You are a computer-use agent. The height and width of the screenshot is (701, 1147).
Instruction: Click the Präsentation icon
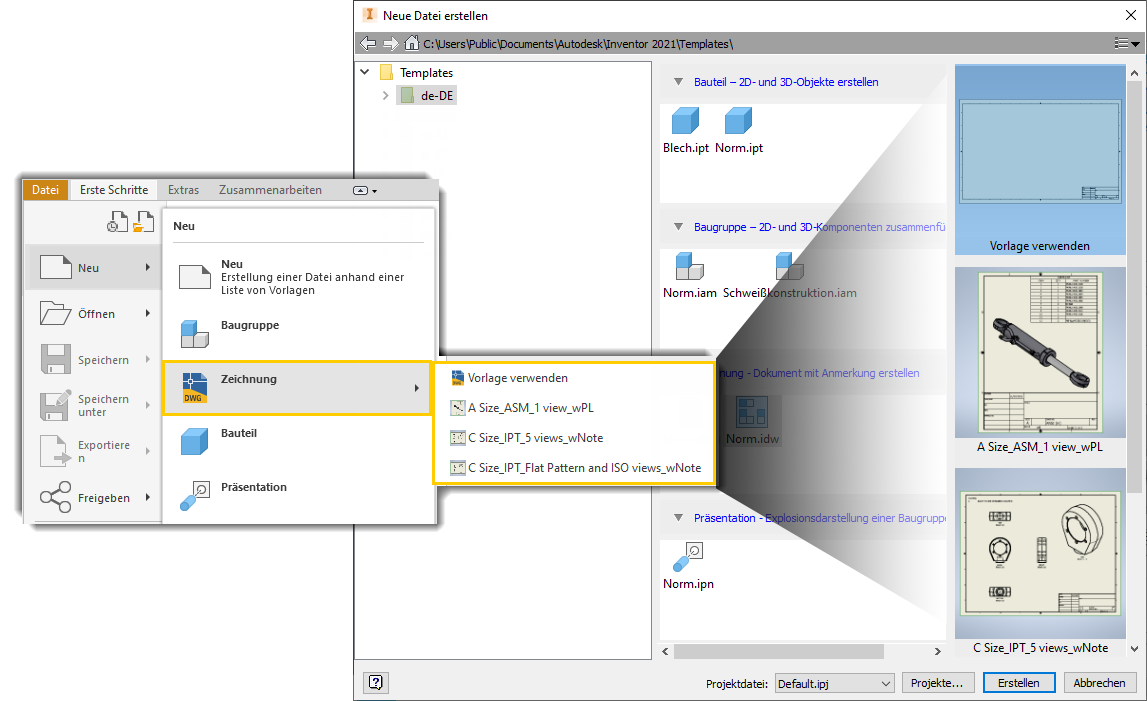point(195,495)
